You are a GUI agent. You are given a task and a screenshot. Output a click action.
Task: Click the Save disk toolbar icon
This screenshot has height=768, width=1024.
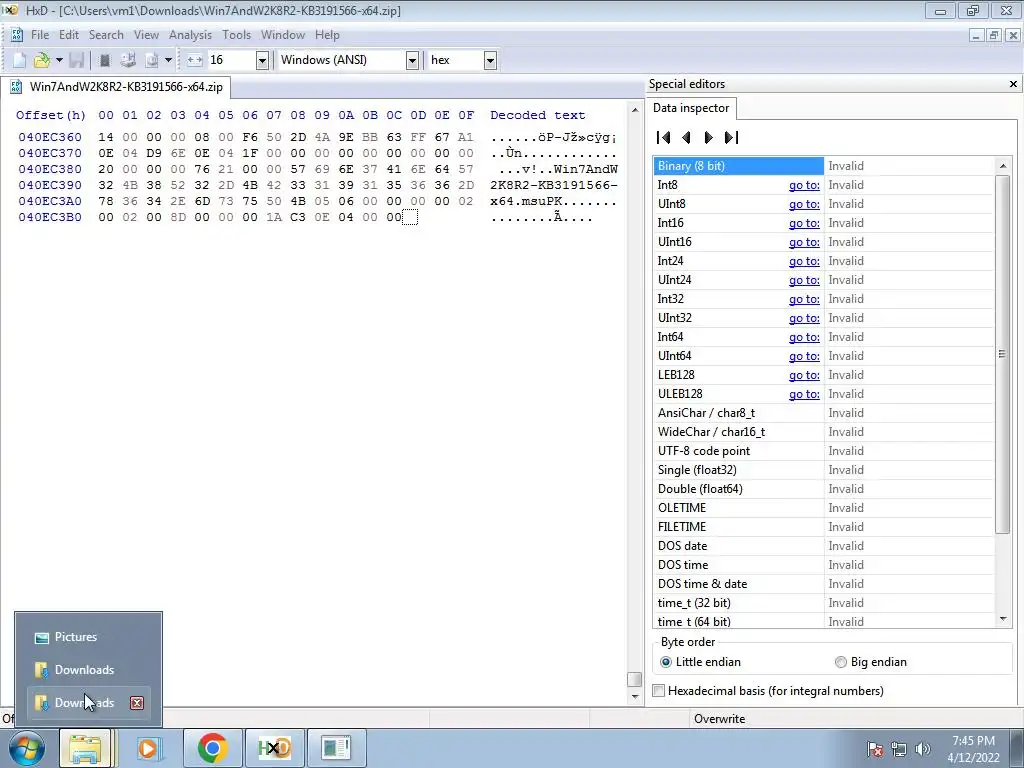point(76,60)
